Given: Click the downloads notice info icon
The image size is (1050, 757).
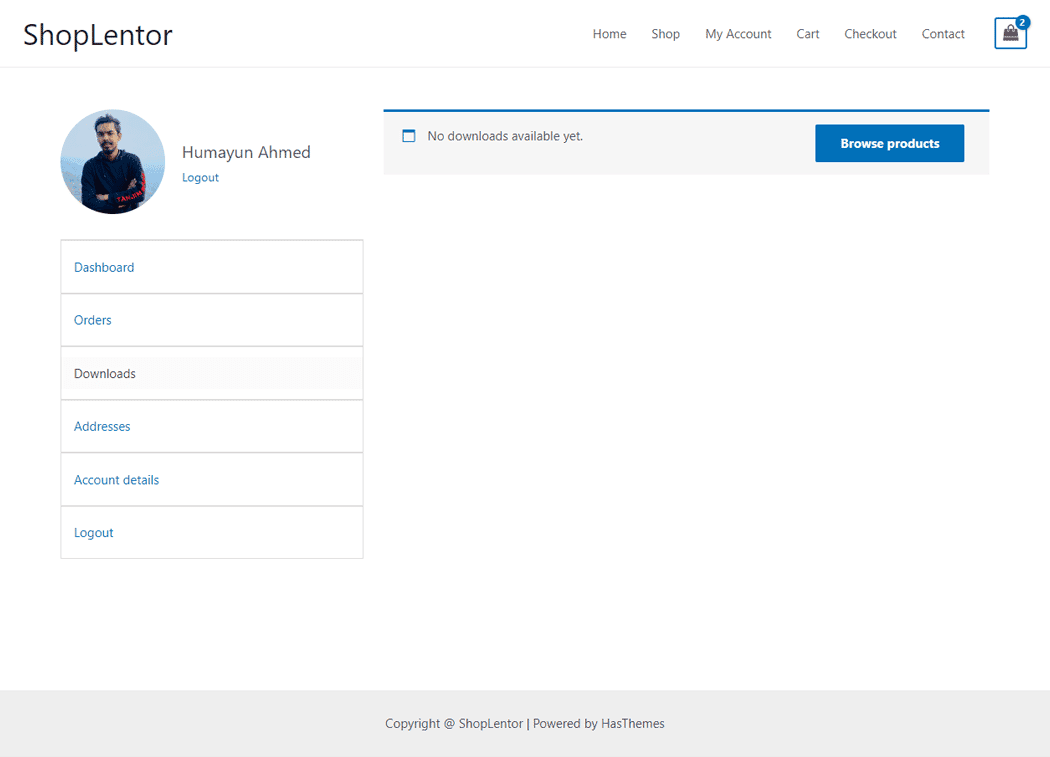Looking at the screenshot, I should coord(408,135).
